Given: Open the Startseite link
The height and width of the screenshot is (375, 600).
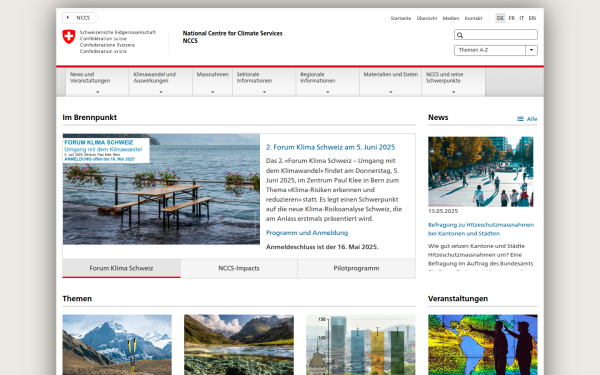Looking at the screenshot, I should [x=401, y=18].
